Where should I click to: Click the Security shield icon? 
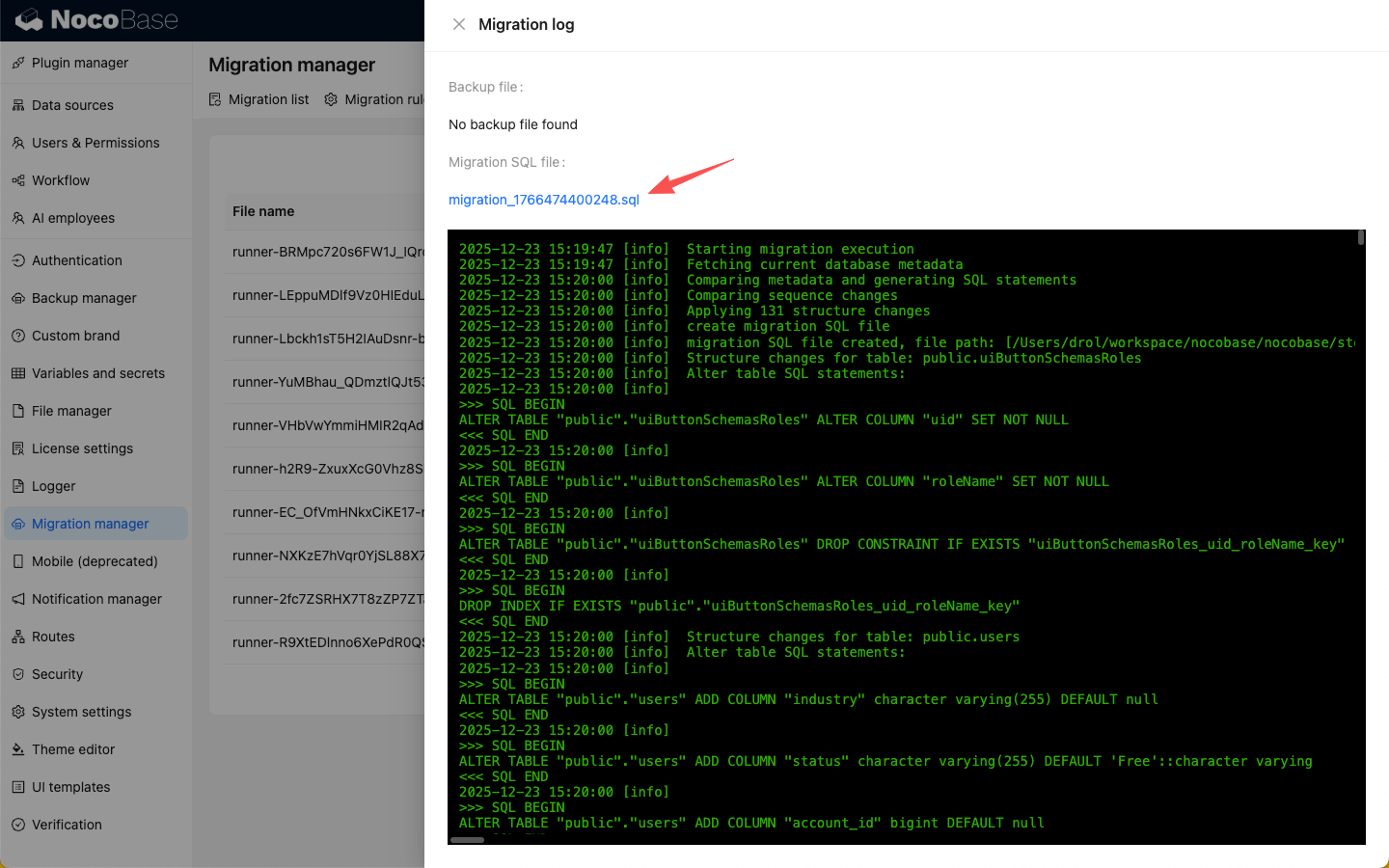pyautogui.click(x=18, y=674)
